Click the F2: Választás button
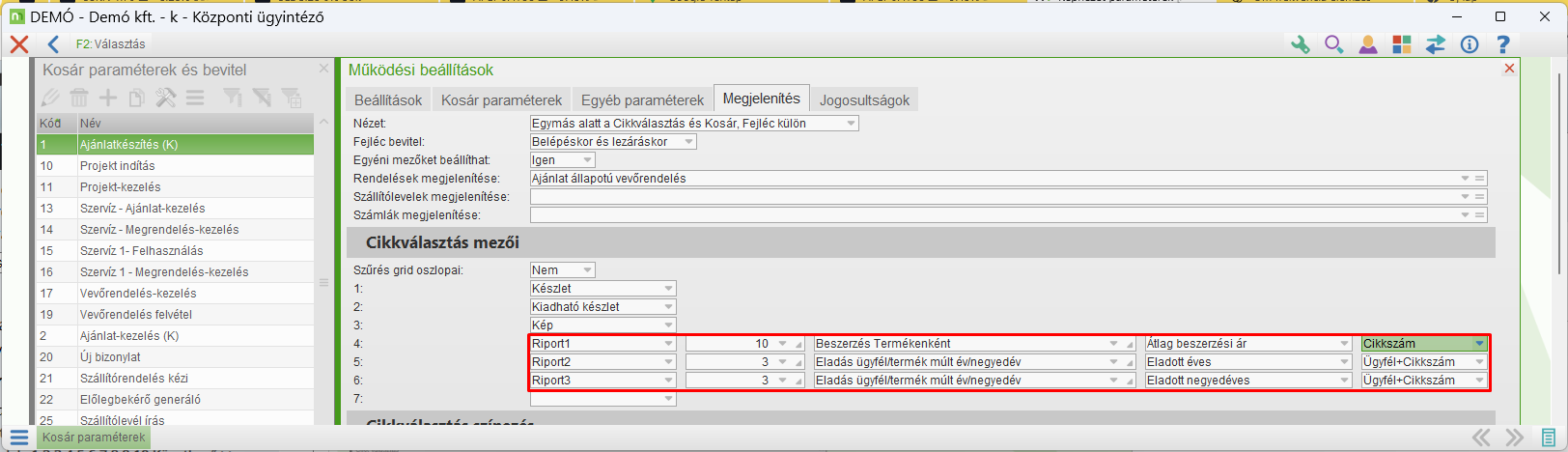 (x=110, y=44)
